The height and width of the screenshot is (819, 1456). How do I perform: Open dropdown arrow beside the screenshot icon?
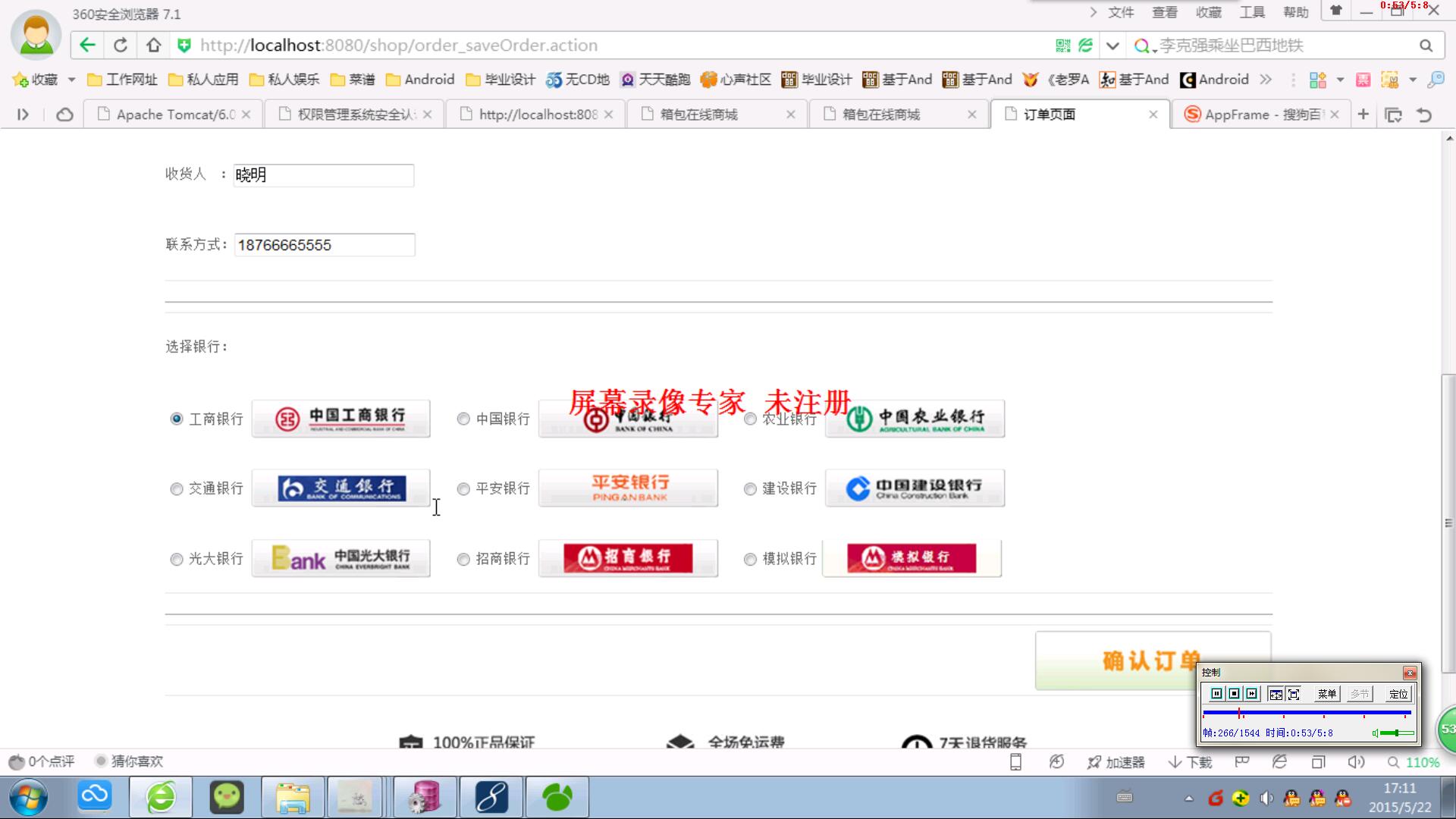pyautogui.click(x=1413, y=80)
